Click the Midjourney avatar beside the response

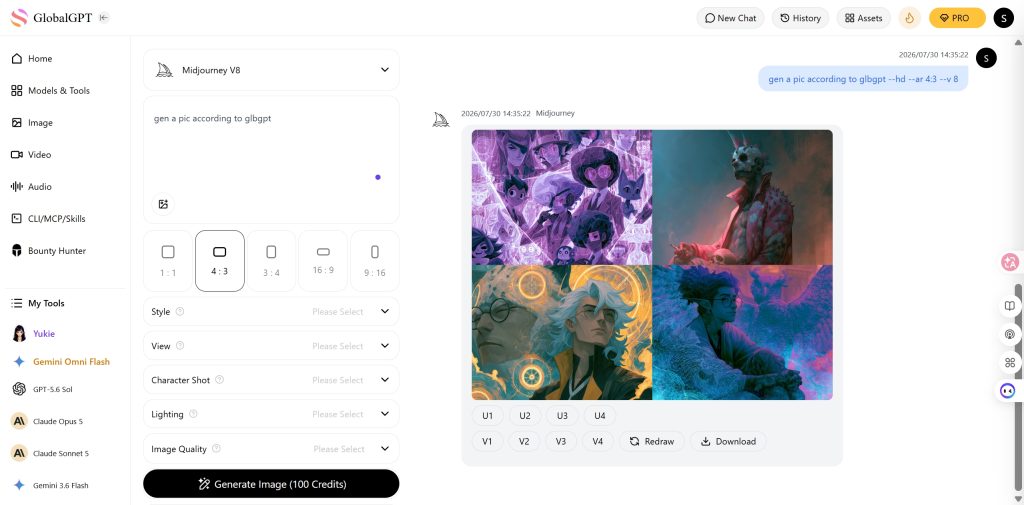441,119
